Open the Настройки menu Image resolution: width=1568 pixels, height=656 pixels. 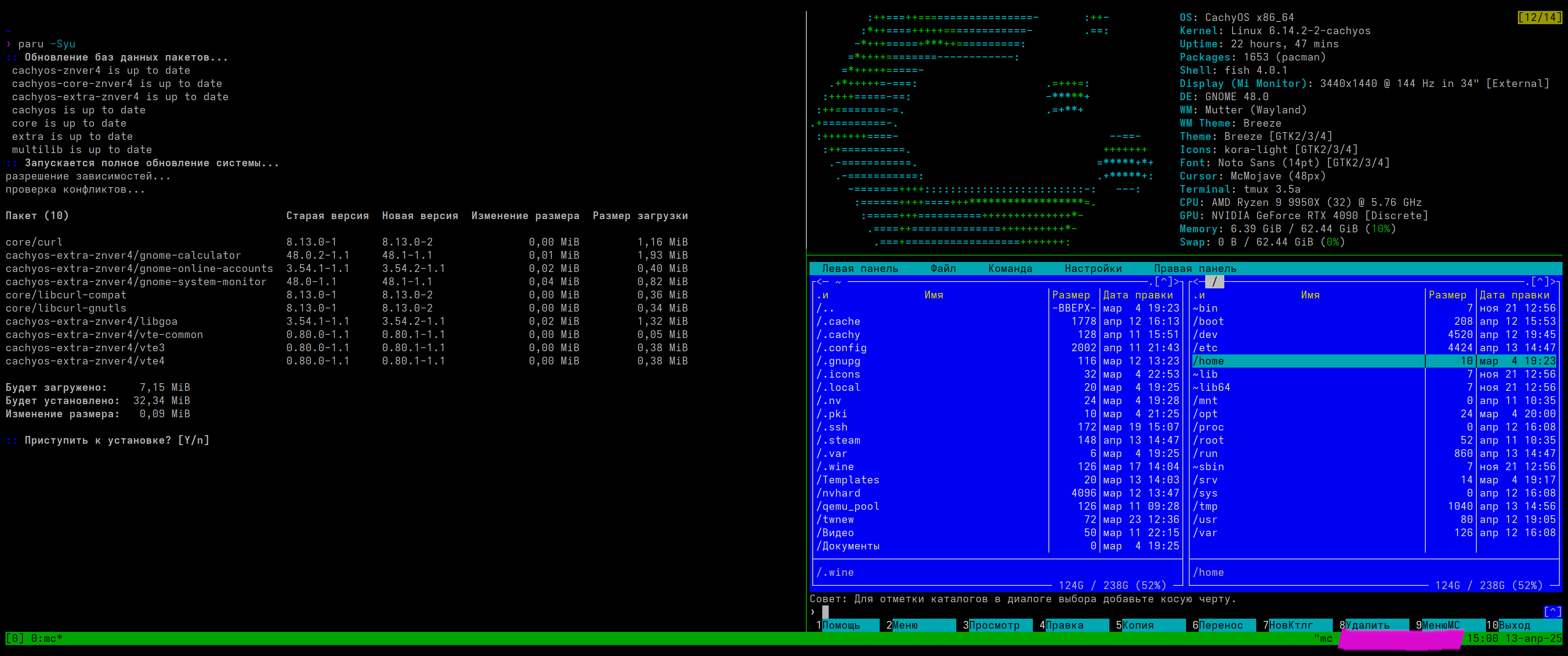[1093, 268]
